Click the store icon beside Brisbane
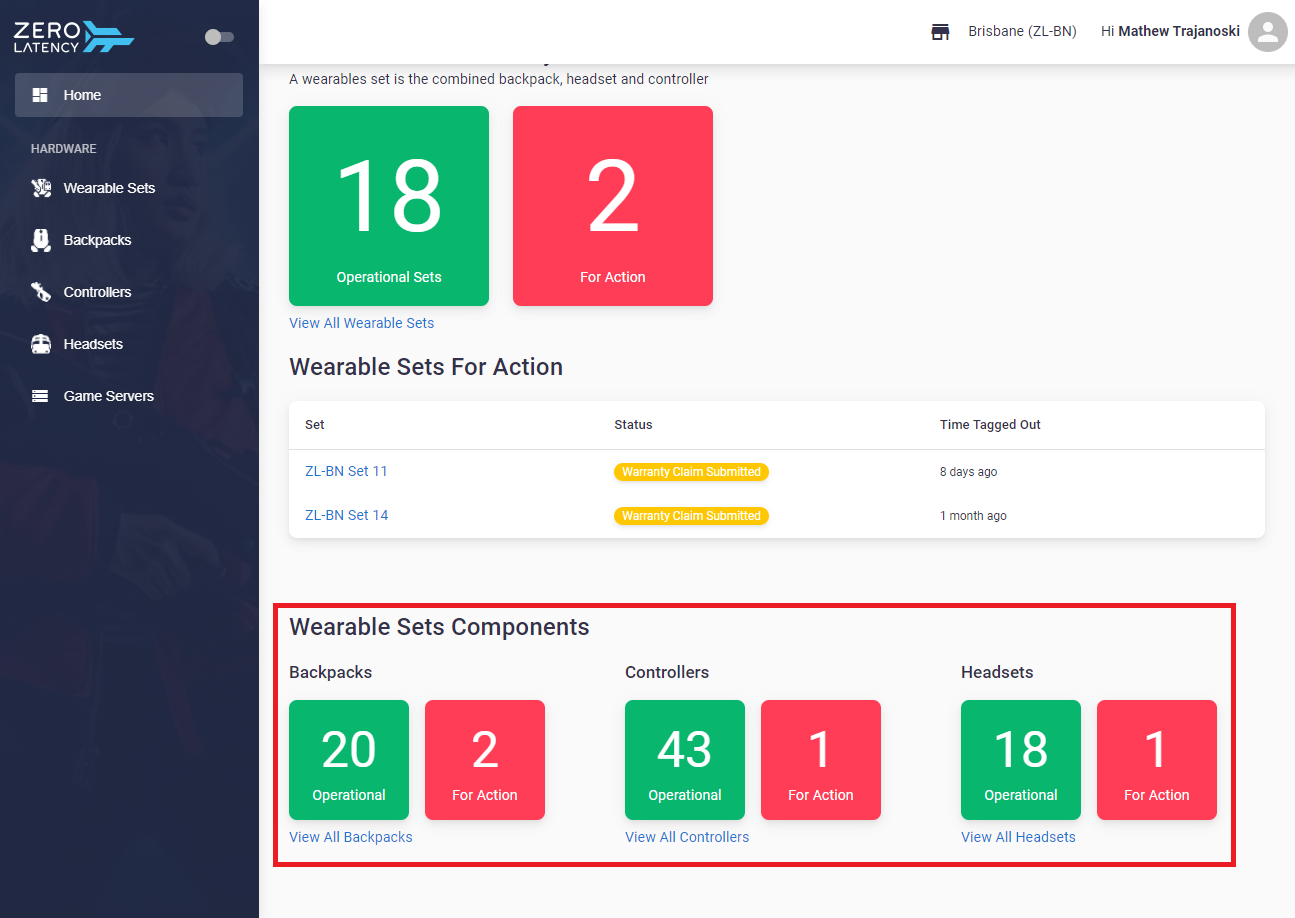 pos(940,32)
